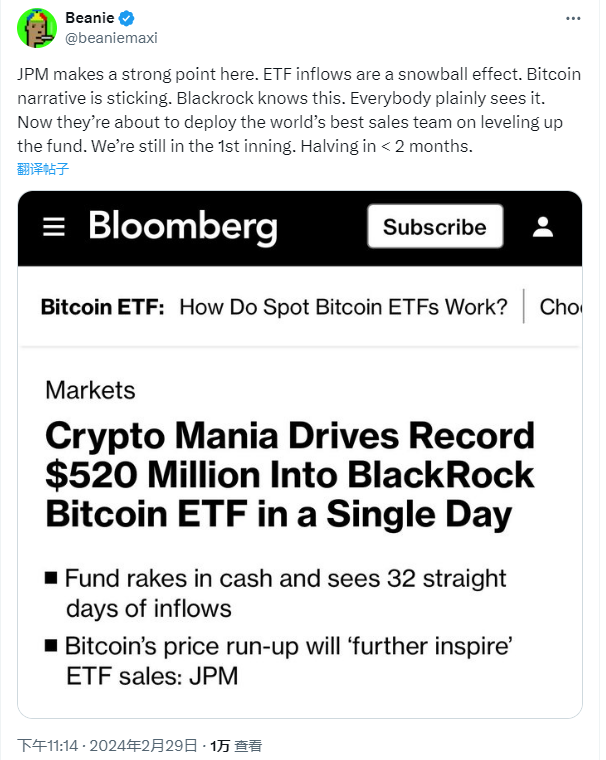This screenshot has width=606, height=760.
Task: Select the "Bitcoin ETF:" nav label
Action: [103, 307]
